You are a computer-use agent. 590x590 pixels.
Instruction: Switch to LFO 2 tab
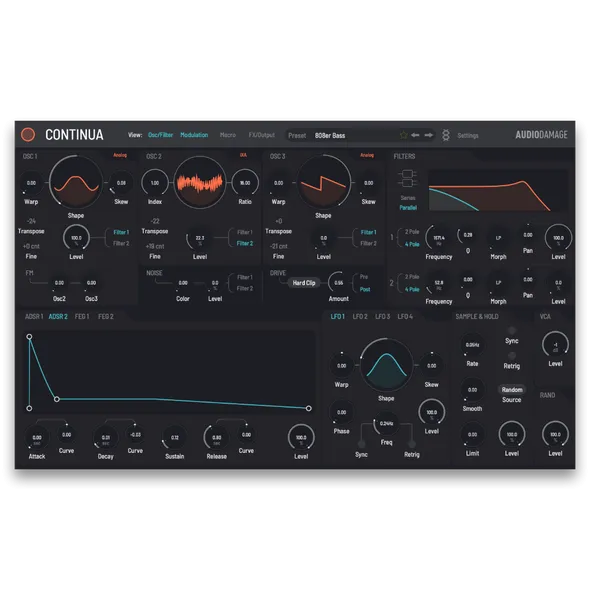[x=360, y=317]
